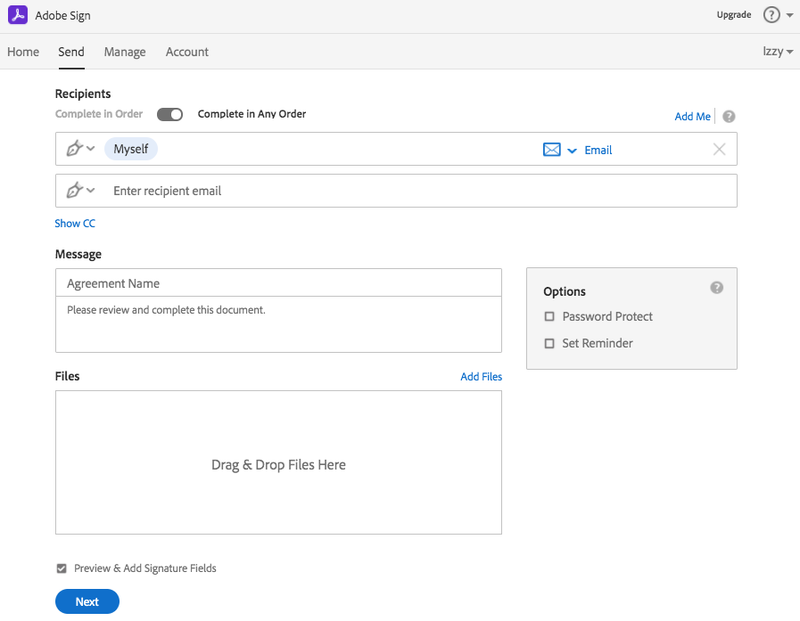
Task: Select the Myself recipient chip
Action: tap(131, 149)
